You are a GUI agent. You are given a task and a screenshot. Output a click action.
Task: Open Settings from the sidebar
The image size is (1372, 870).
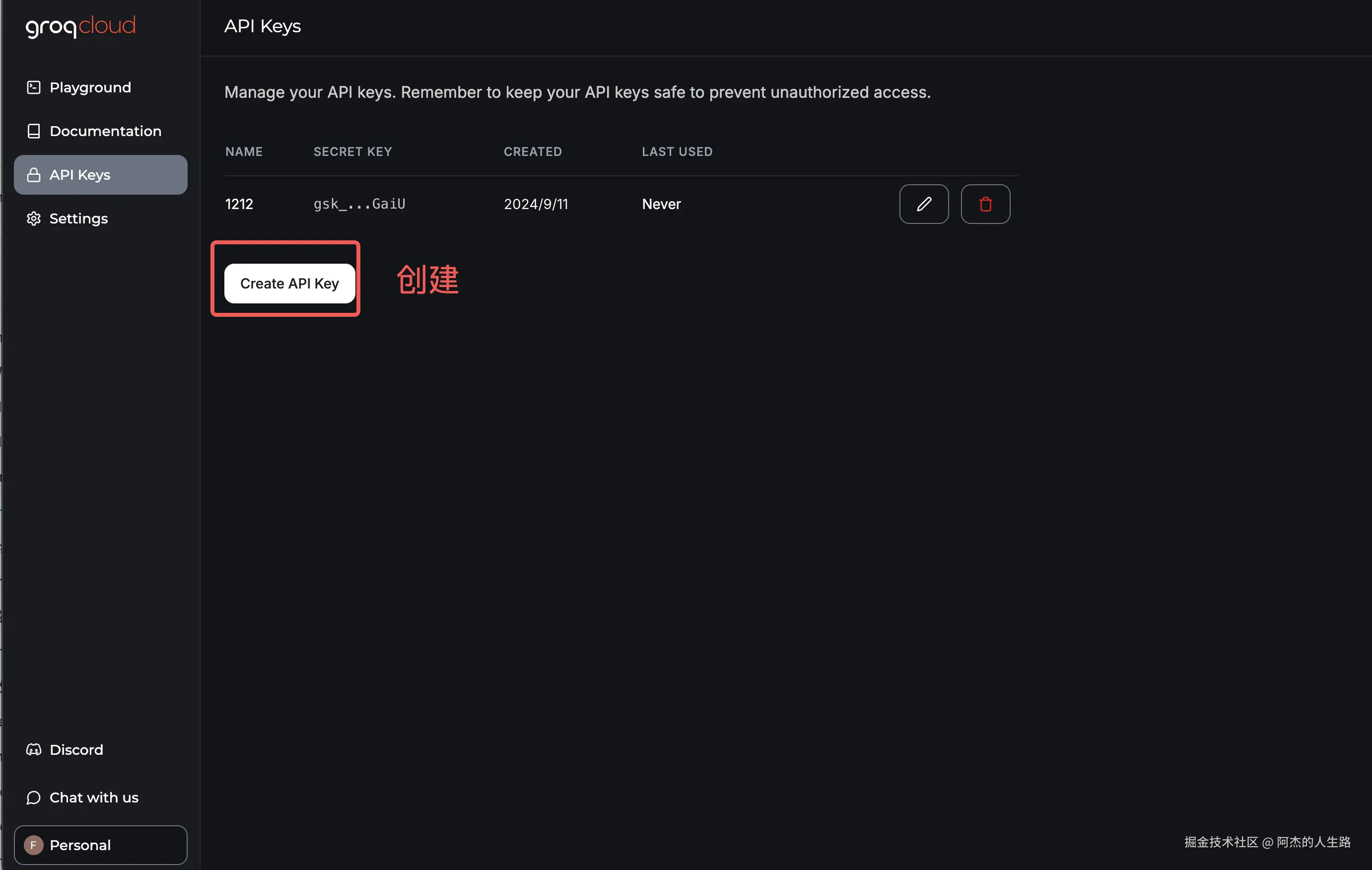[x=78, y=219]
